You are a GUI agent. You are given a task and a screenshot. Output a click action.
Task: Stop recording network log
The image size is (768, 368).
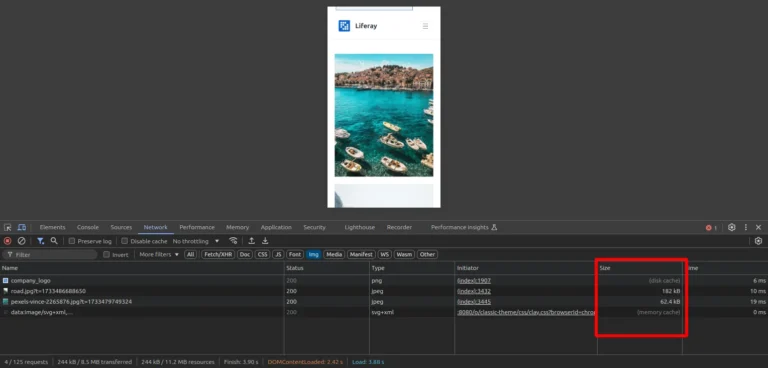7,241
